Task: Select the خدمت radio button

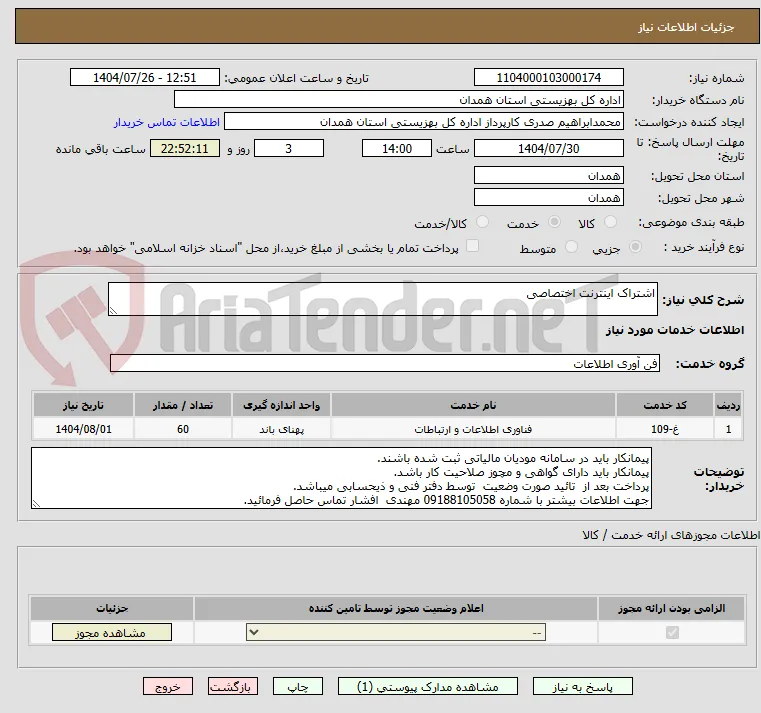Action: (x=554, y=222)
